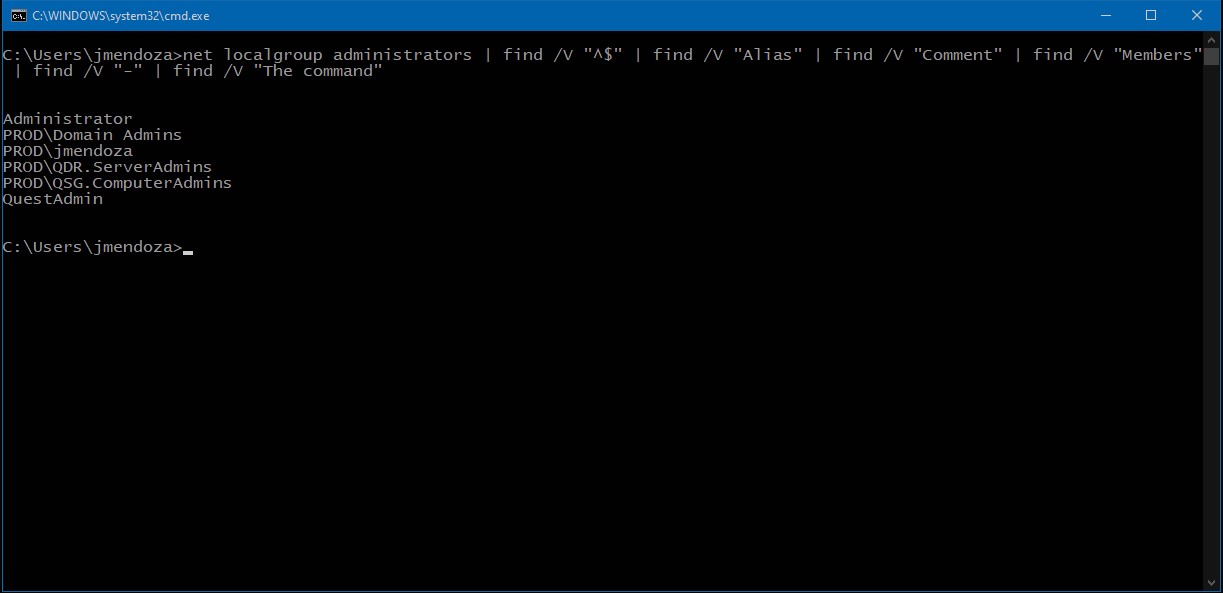Click the QuestAdmin output line
Screen dimensions: 1223x593
point(52,199)
